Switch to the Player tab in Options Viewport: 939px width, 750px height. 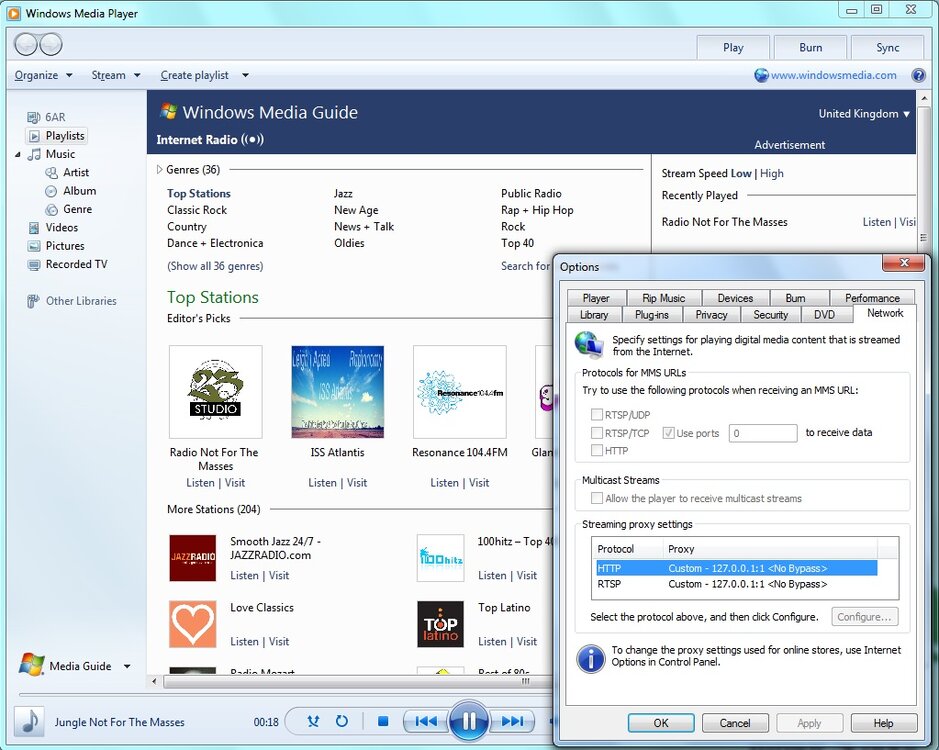pyautogui.click(x=596, y=298)
